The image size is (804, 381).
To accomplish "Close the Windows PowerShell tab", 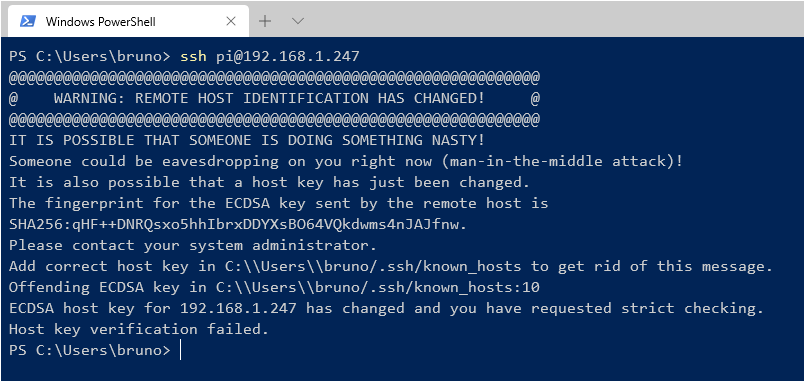I will click(x=231, y=21).
